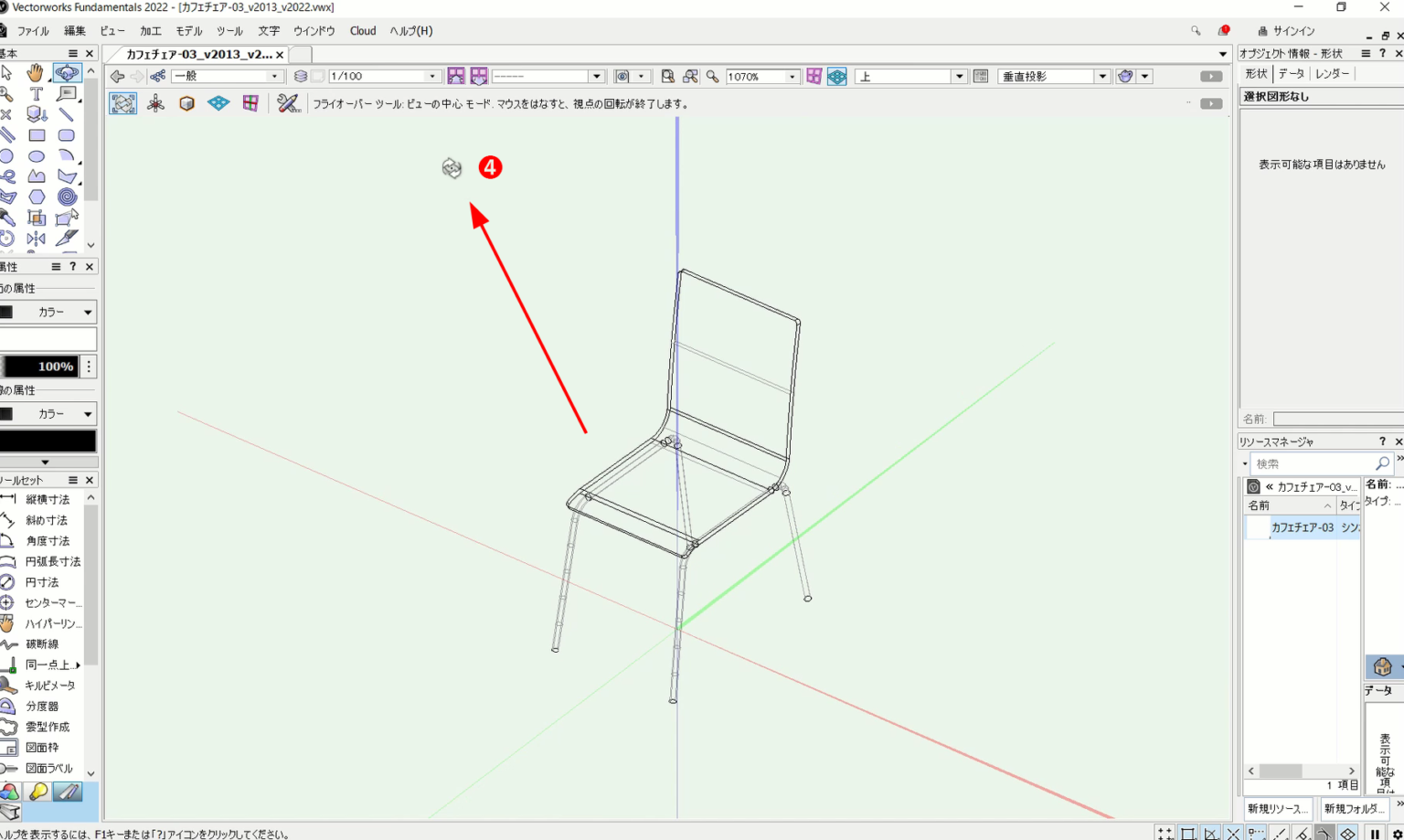The image size is (1404, 840).
Task: Switch to the データ tab
Action: pyautogui.click(x=1291, y=74)
